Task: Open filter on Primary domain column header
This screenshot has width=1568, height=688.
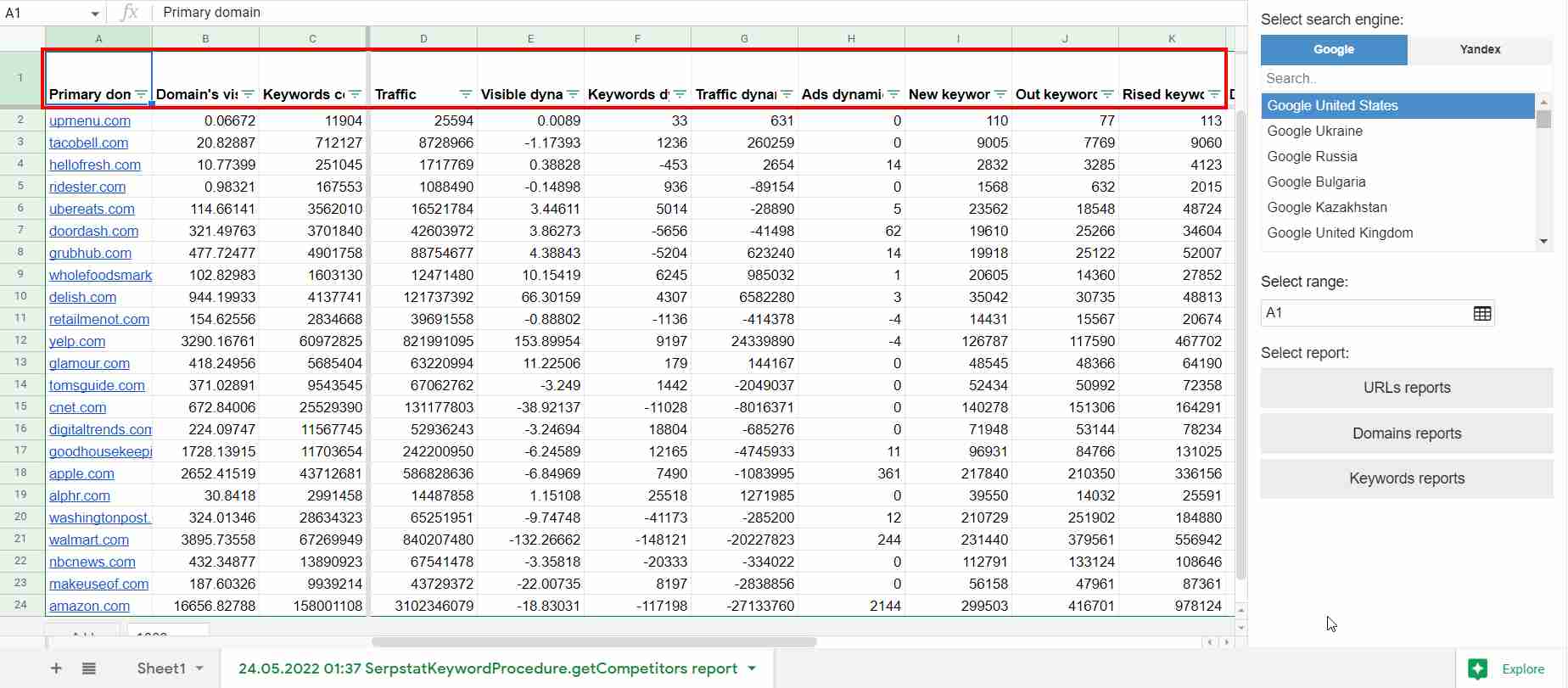Action: pyautogui.click(x=141, y=94)
